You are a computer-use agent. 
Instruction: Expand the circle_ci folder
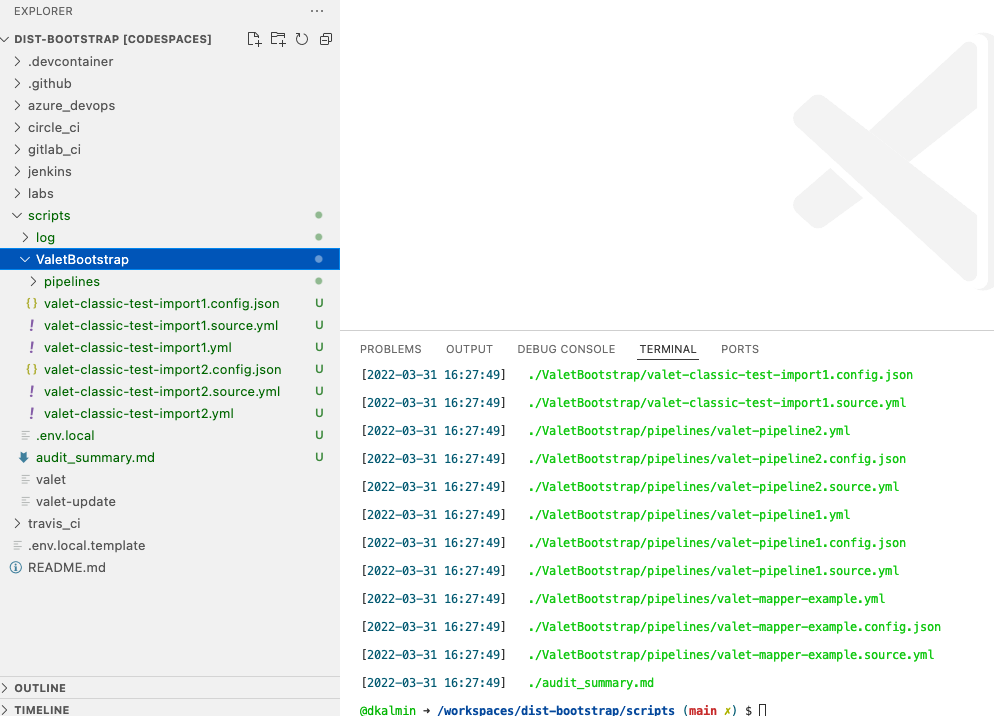[17, 127]
